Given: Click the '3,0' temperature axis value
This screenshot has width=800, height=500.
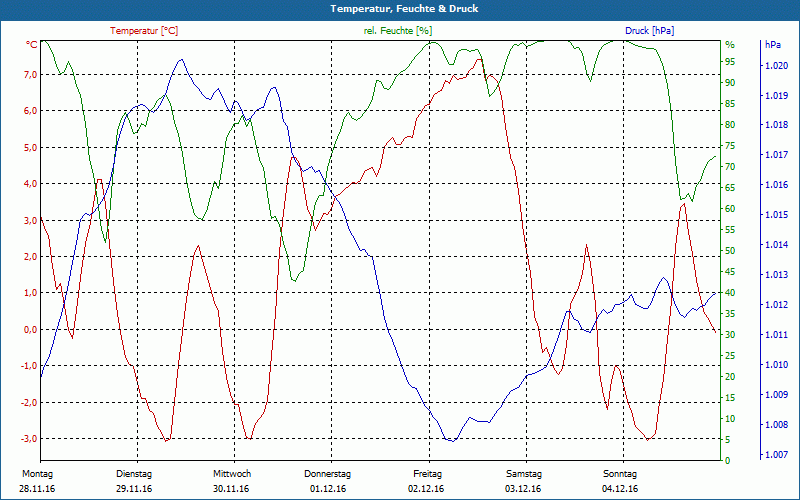Looking at the screenshot, I should tap(31, 220).
